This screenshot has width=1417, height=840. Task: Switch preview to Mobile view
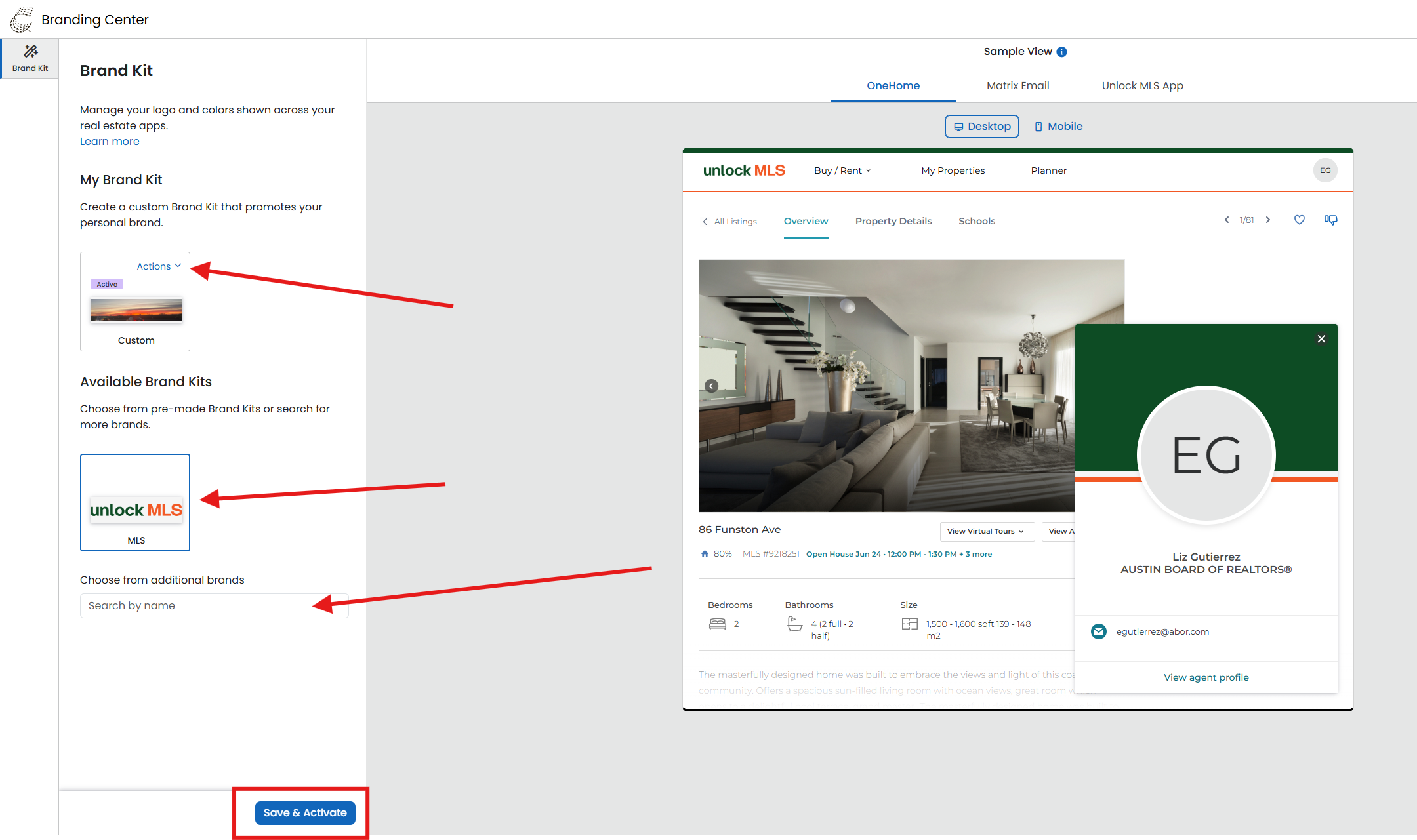click(1058, 127)
